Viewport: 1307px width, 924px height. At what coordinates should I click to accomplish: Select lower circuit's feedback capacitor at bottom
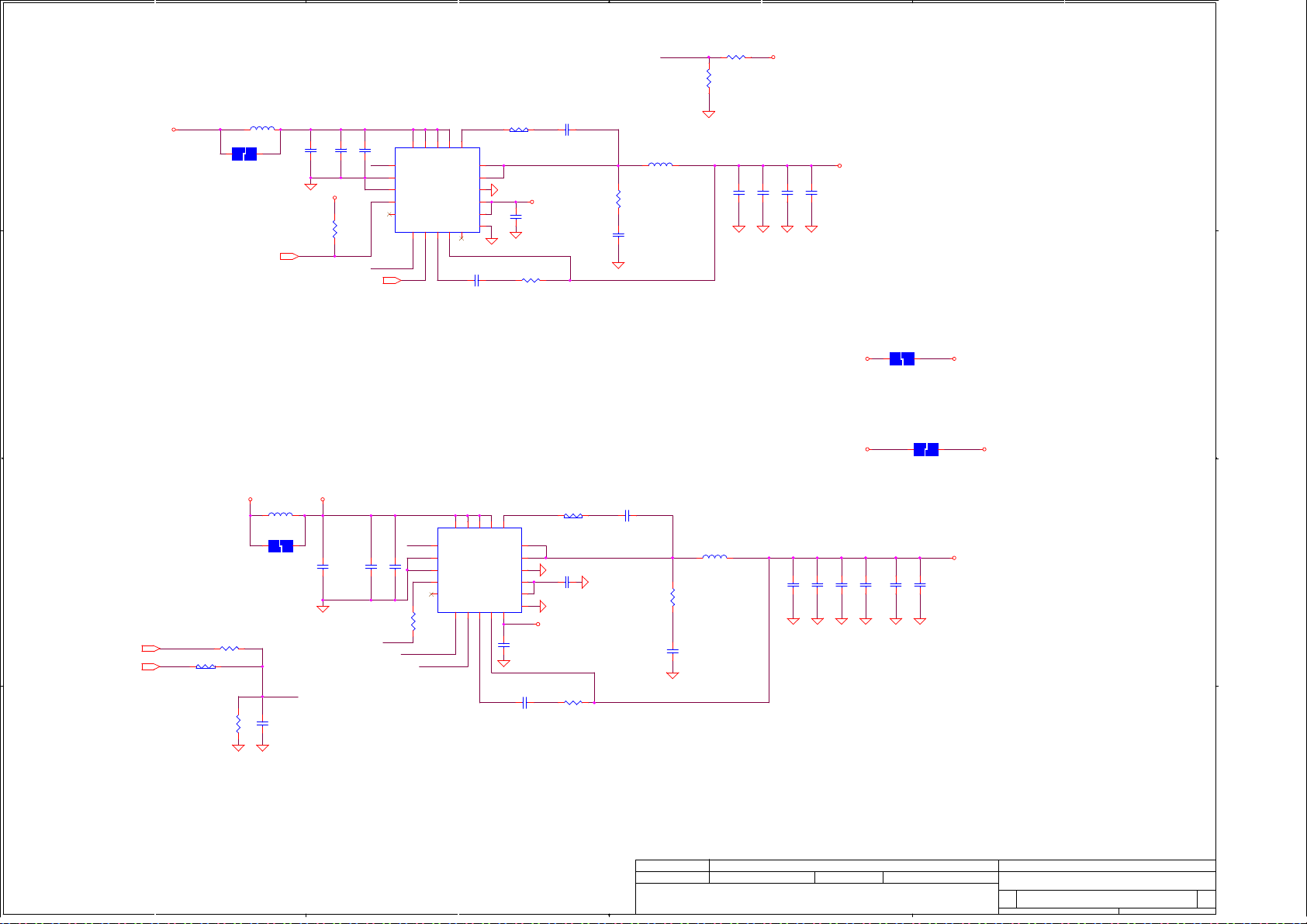coord(525,702)
